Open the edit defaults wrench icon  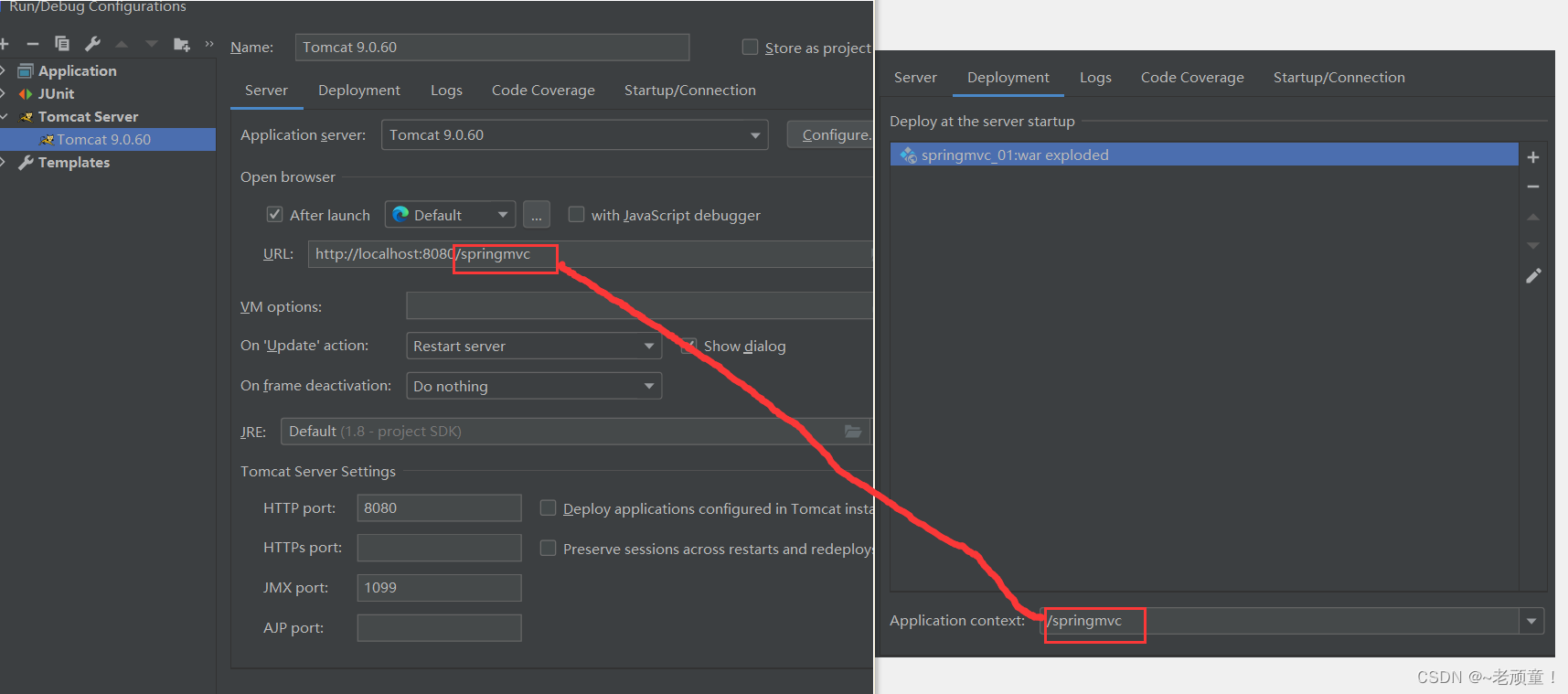pyautogui.click(x=92, y=44)
